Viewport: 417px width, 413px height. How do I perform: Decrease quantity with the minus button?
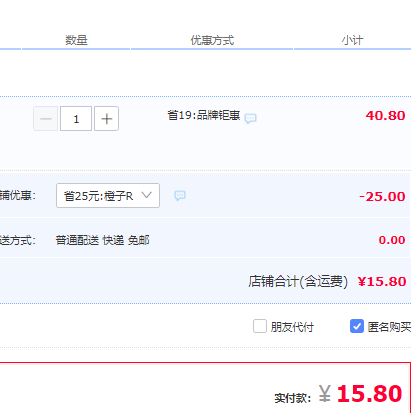tap(46, 119)
